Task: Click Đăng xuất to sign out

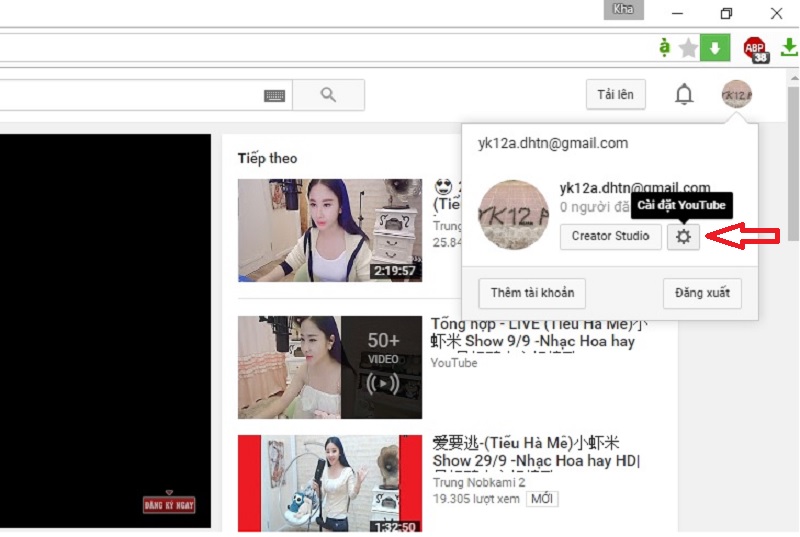Action: [x=702, y=293]
